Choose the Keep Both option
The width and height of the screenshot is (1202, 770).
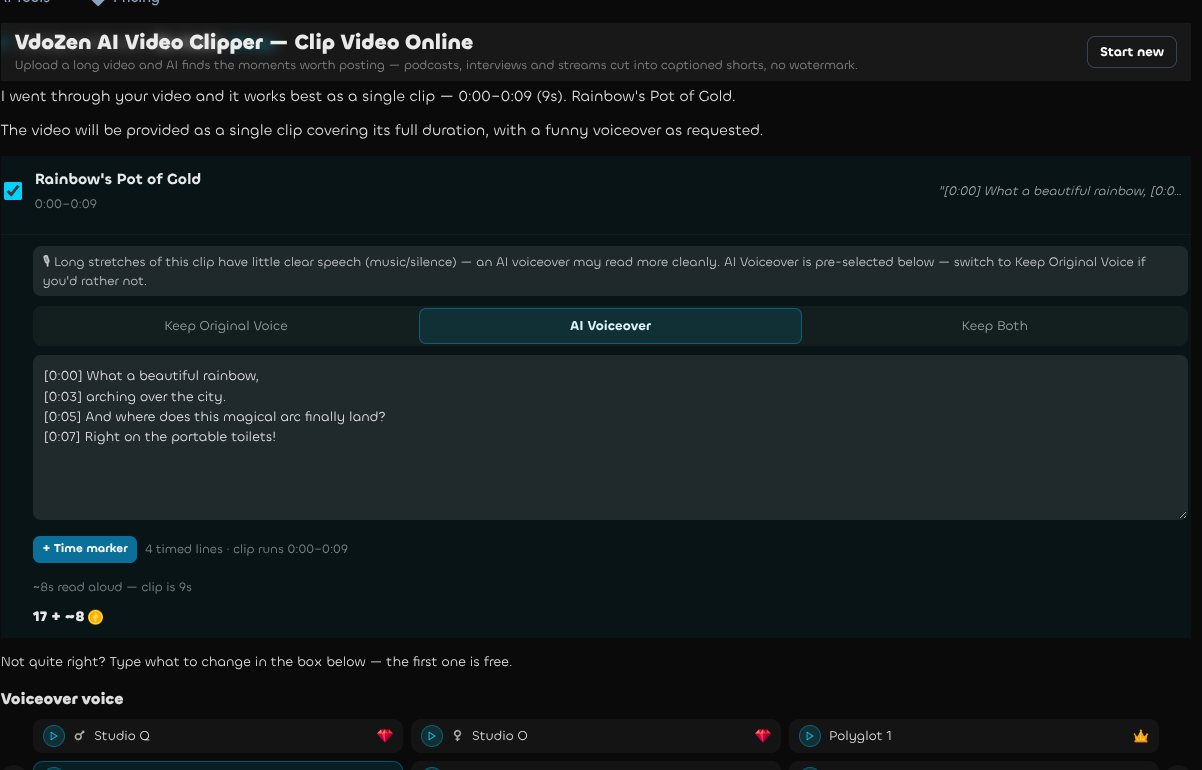pyautogui.click(x=994, y=326)
